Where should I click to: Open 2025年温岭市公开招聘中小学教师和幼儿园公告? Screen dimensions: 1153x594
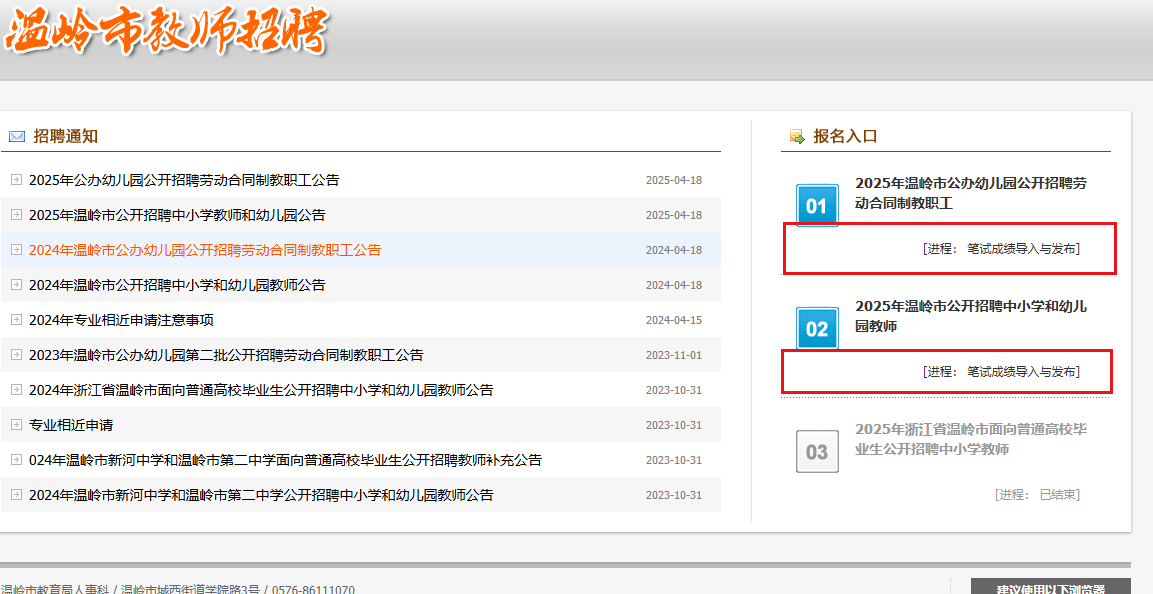(177, 215)
